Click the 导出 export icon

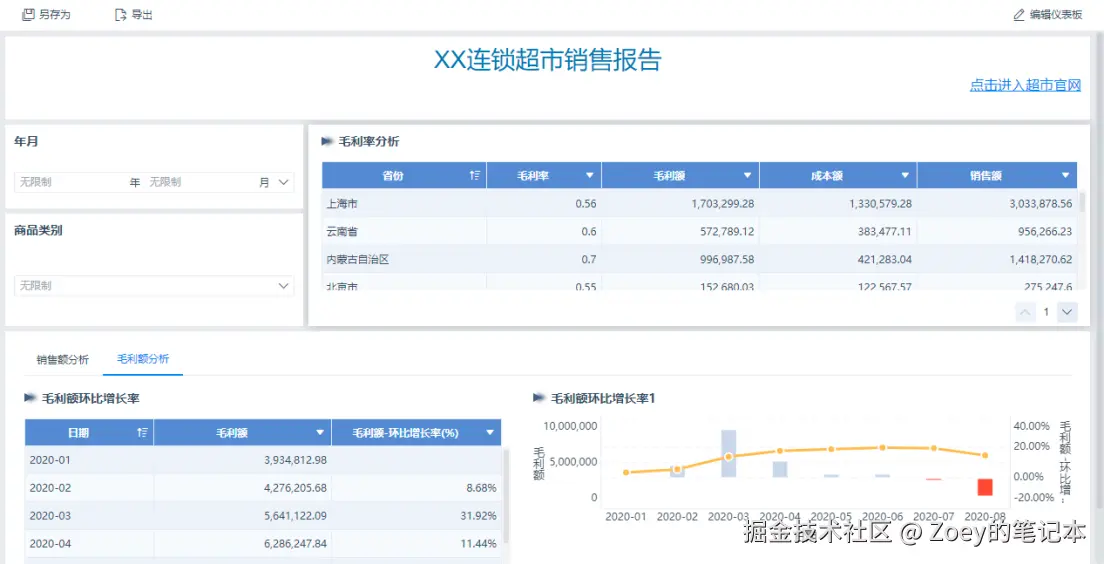tap(120, 15)
